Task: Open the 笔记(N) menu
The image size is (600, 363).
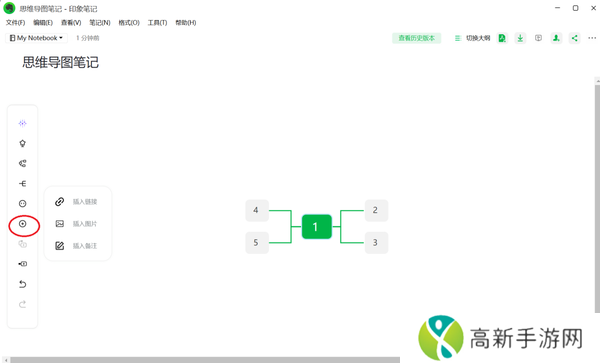Action: [100, 23]
